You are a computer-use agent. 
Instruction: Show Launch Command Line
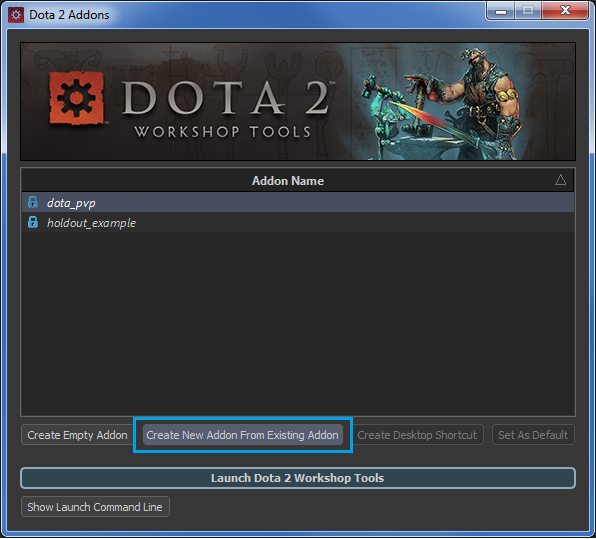click(x=95, y=507)
